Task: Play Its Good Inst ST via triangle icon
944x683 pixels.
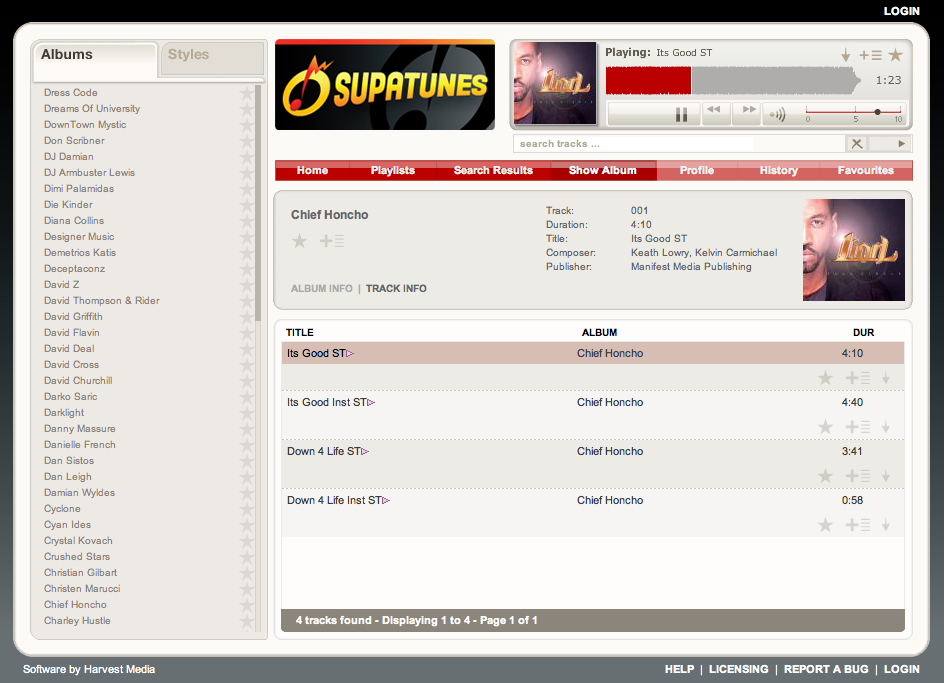Action: (371, 402)
